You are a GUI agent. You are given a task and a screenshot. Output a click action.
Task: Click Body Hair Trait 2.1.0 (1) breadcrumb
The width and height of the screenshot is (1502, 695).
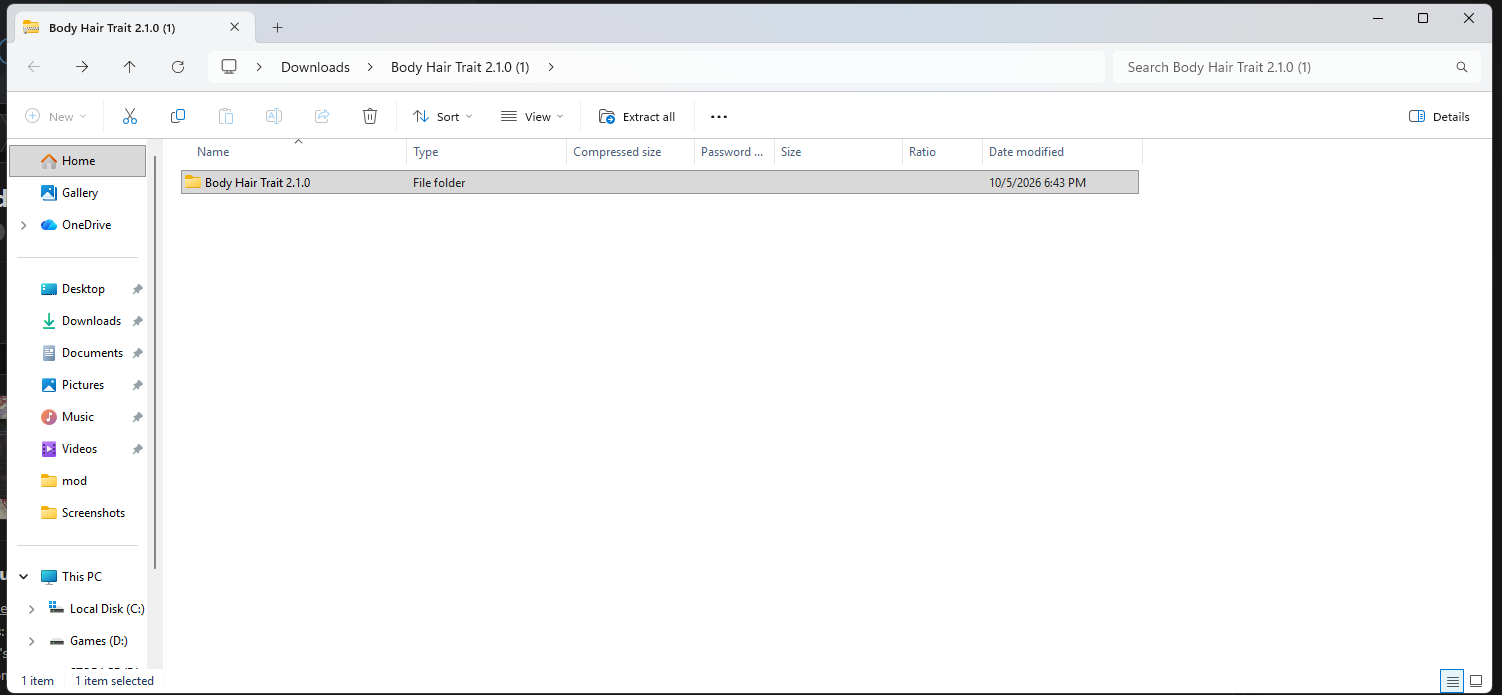tap(460, 67)
